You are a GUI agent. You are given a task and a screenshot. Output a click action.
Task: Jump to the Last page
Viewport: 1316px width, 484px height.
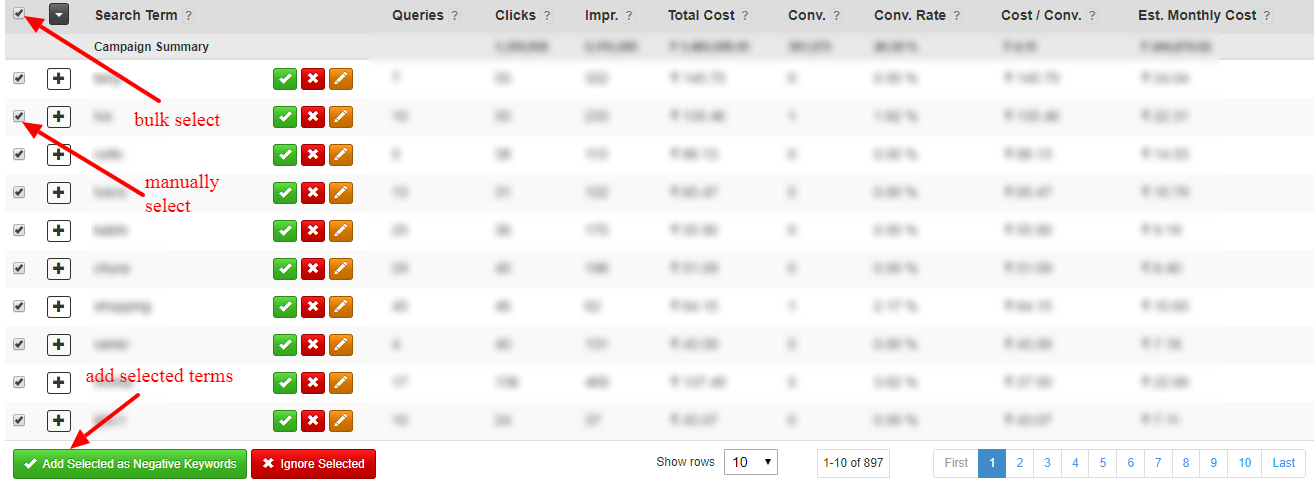tap(1284, 463)
